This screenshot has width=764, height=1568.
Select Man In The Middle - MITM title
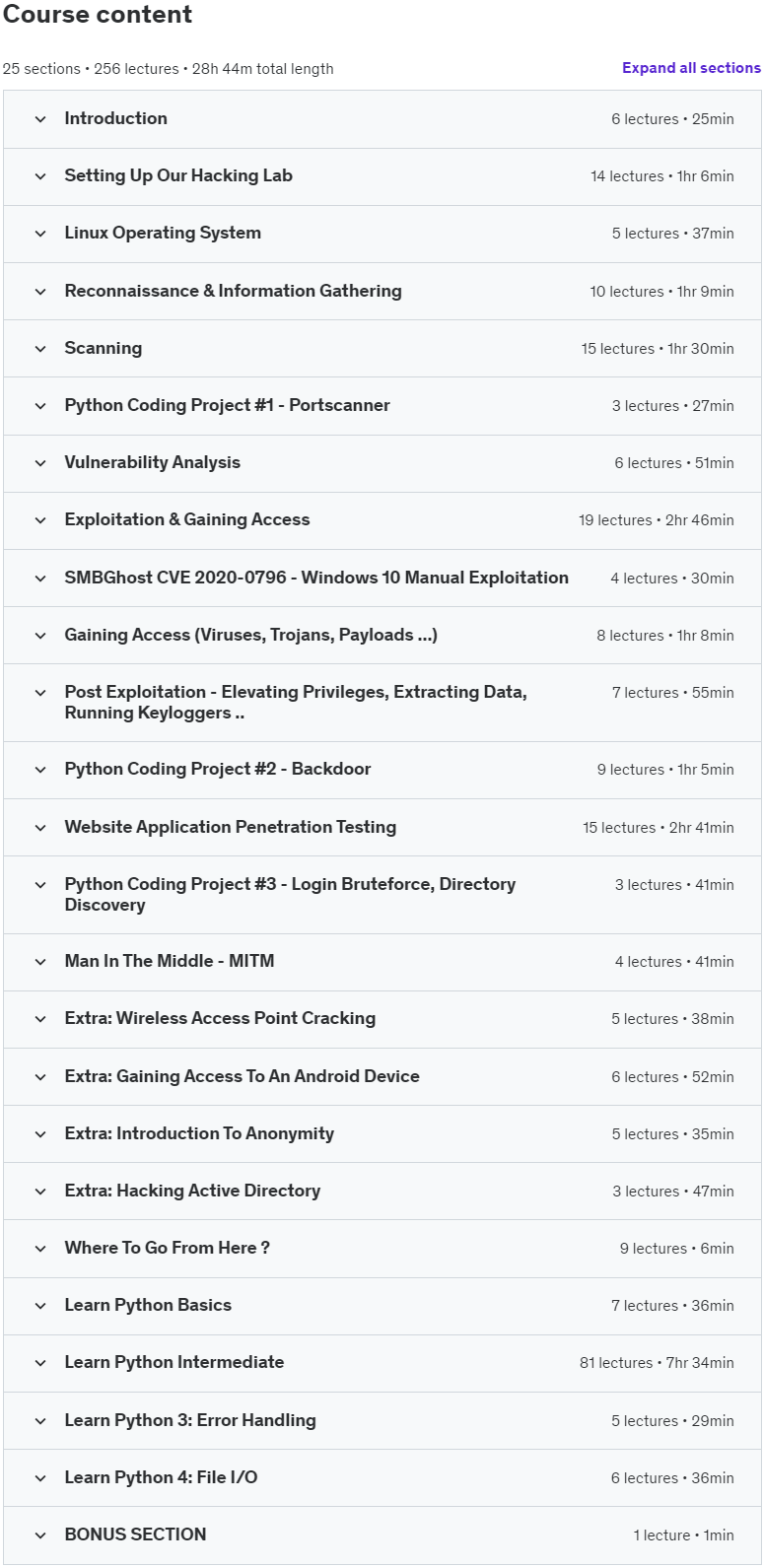pyautogui.click(x=170, y=961)
